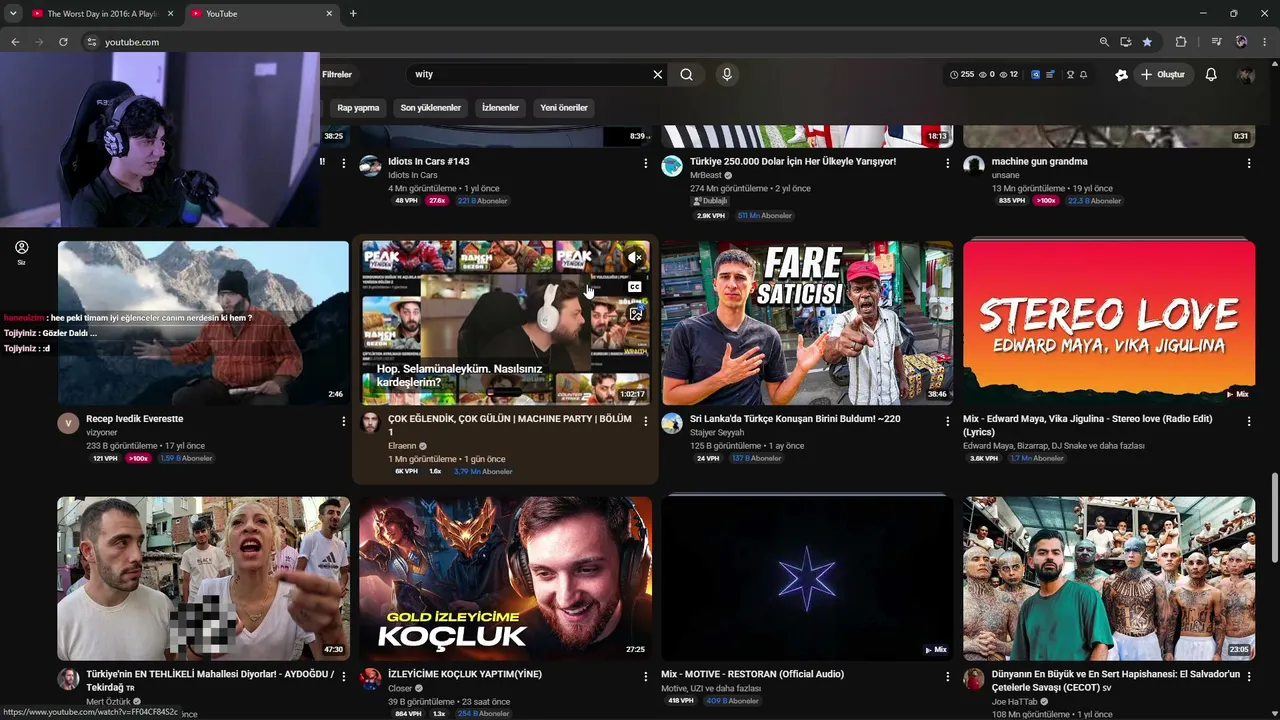Unmute the Elraenn video preview
This screenshot has width=1280, height=720.
(635, 258)
